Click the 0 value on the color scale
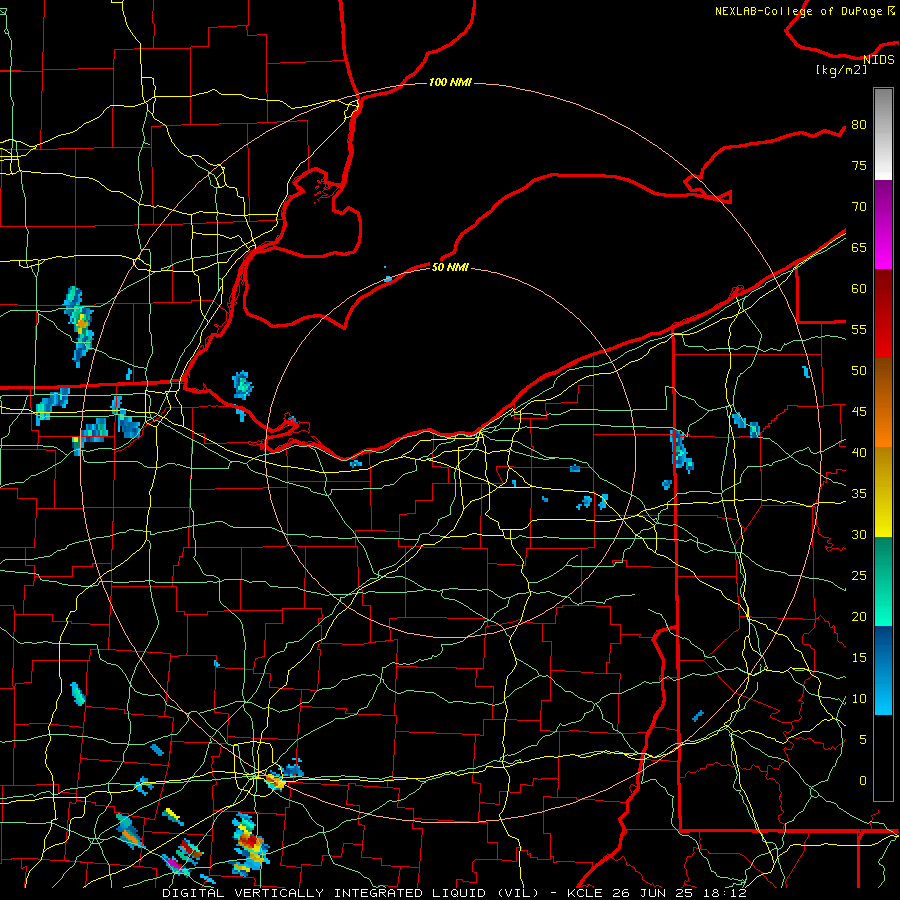The width and height of the screenshot is (900, 900). [x=863, y=781]
